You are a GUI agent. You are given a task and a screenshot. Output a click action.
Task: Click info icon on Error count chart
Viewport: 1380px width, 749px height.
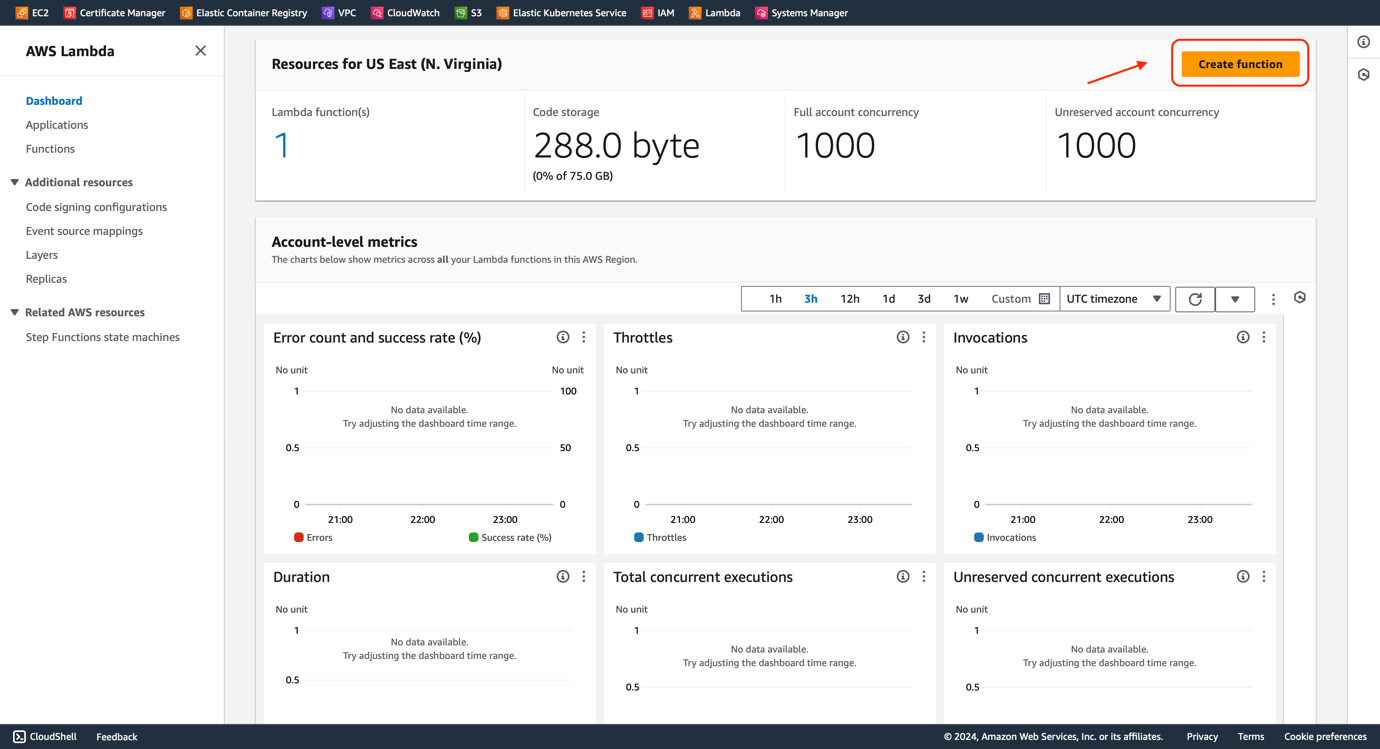point(563,338)
